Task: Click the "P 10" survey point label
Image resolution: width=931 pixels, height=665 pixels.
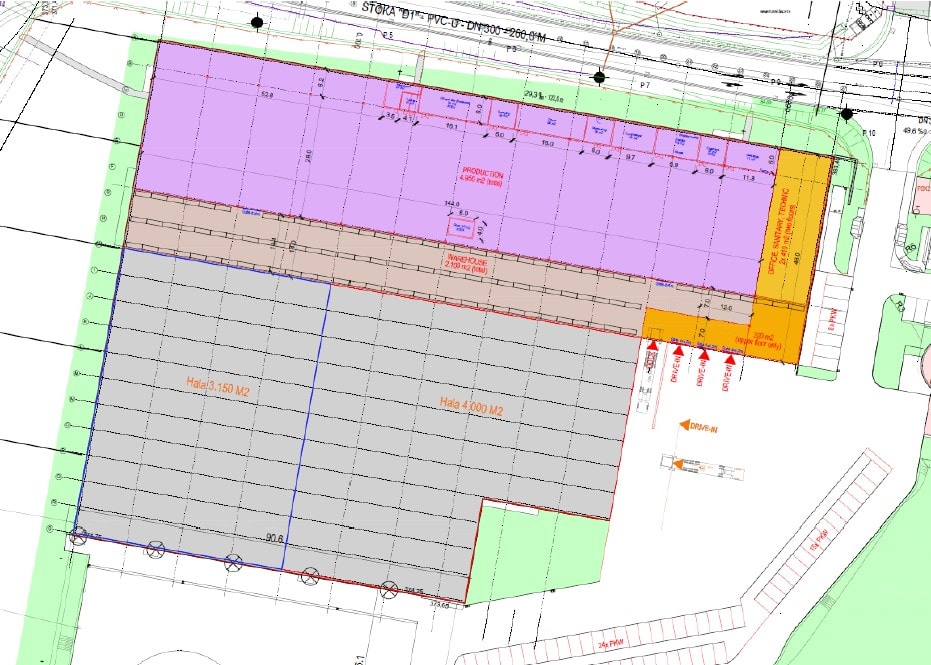Action: pyautogui.click(x=869, y=133)
